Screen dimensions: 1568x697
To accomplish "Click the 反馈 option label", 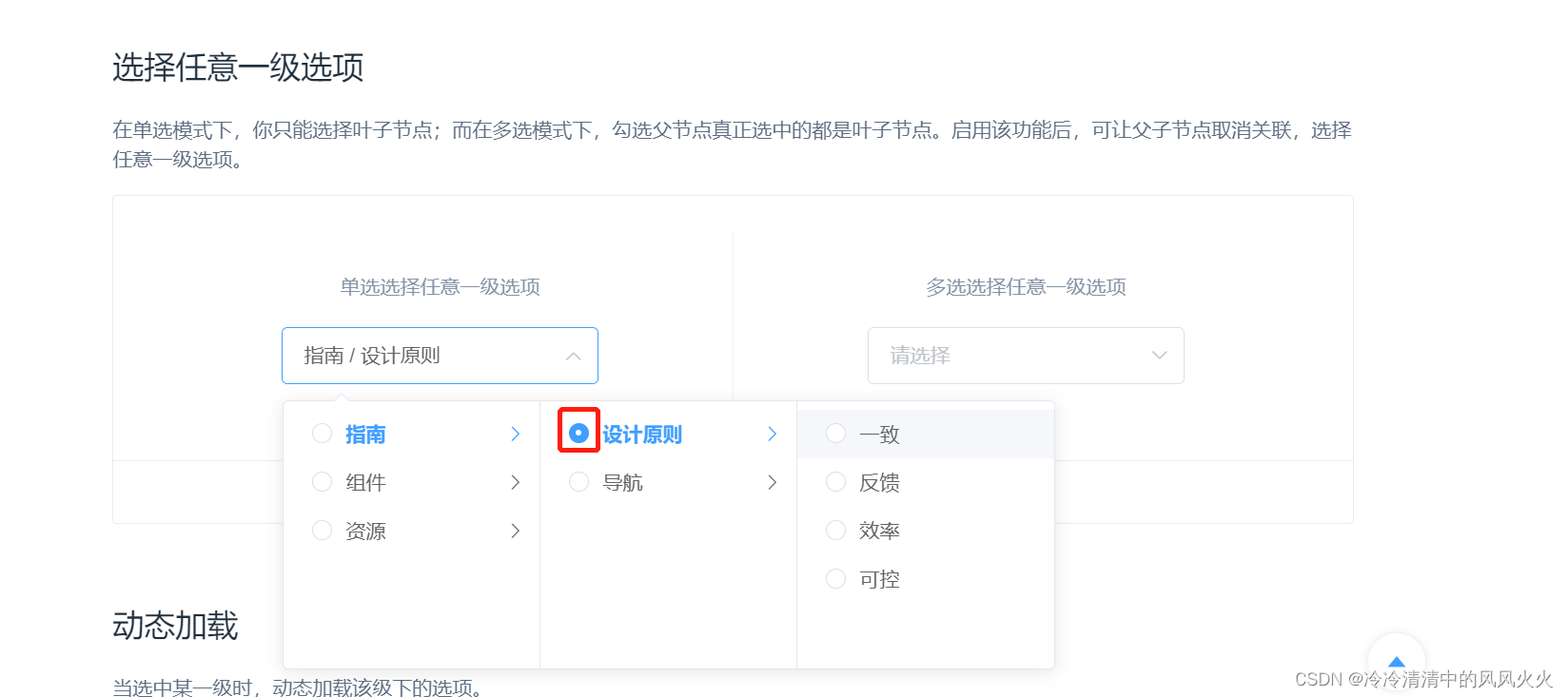I will [x=879, y=483].
